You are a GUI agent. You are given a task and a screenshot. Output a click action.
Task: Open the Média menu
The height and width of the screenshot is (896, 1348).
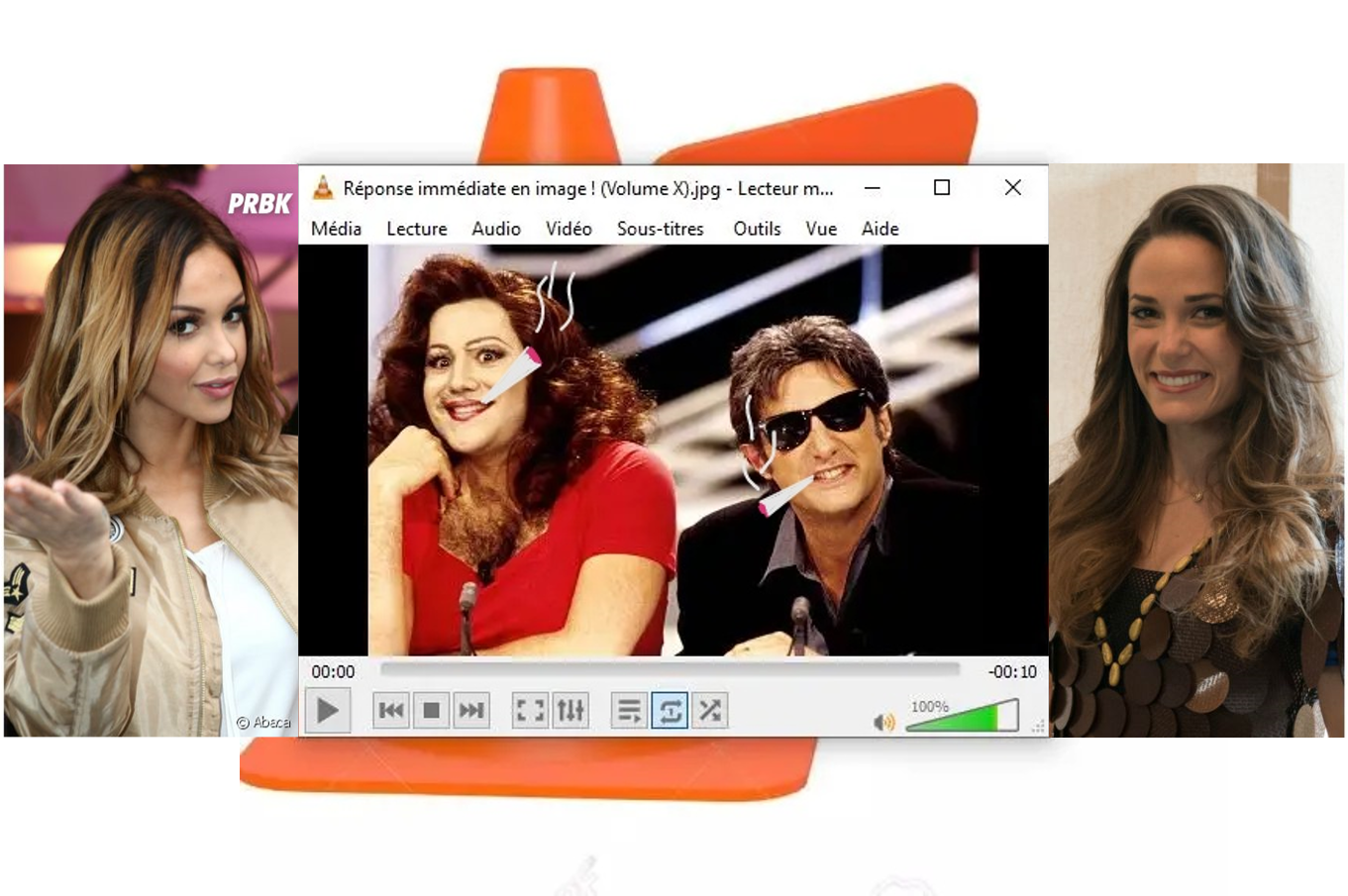tap(336, 229)
